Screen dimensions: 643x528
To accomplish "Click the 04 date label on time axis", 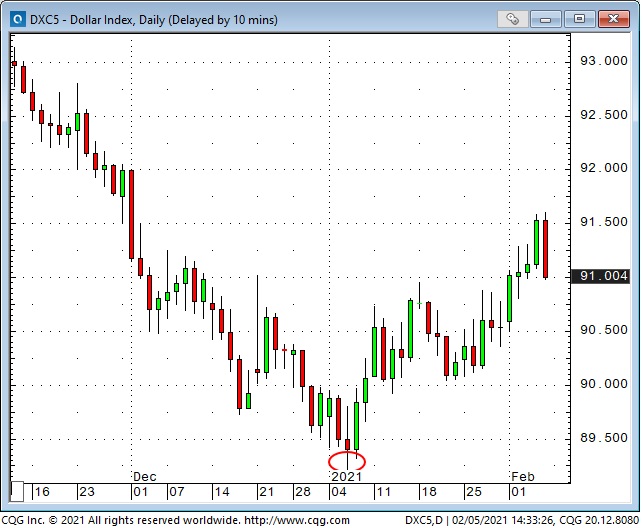I will click(339, 492).
